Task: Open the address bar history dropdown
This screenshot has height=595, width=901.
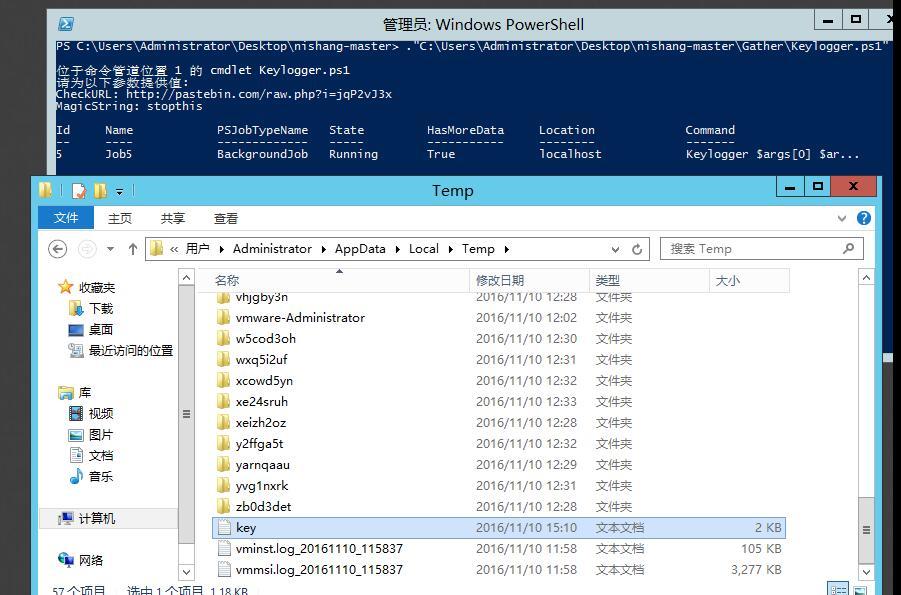Action: (615, 249)
